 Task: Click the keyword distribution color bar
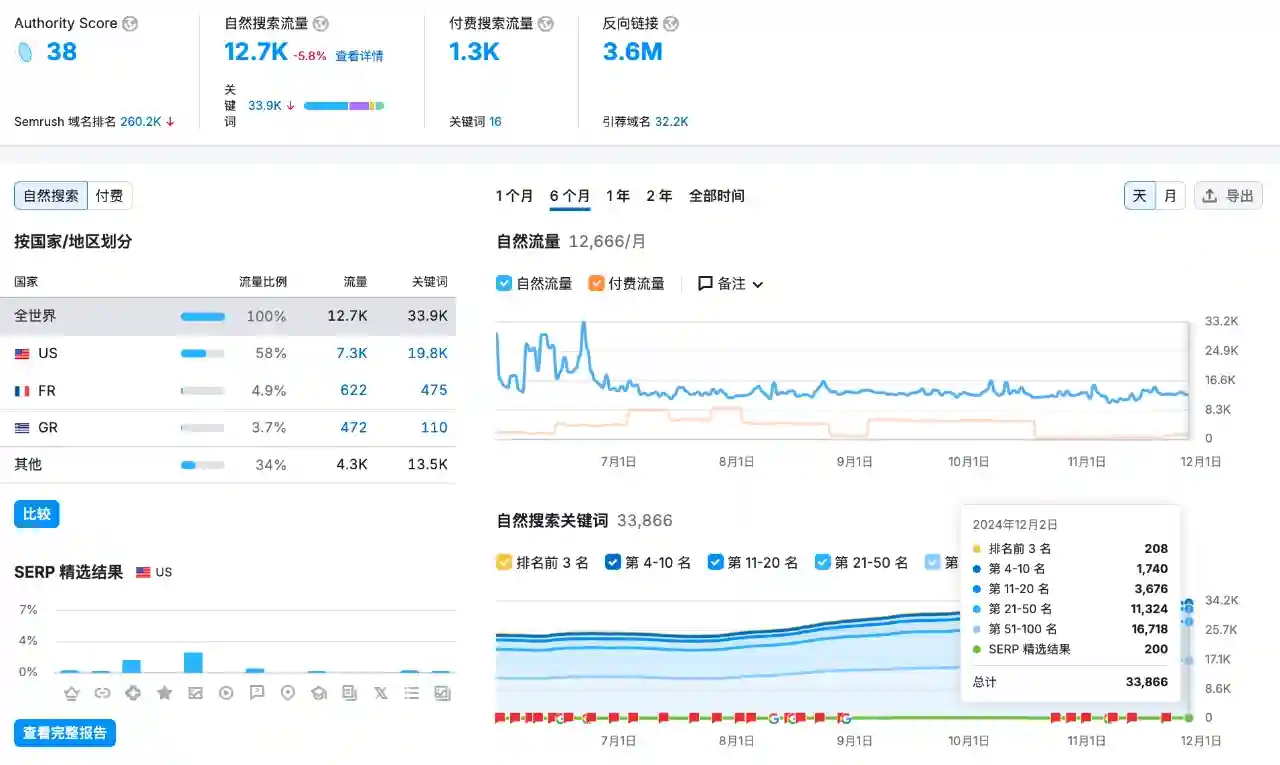coord(343,106)
